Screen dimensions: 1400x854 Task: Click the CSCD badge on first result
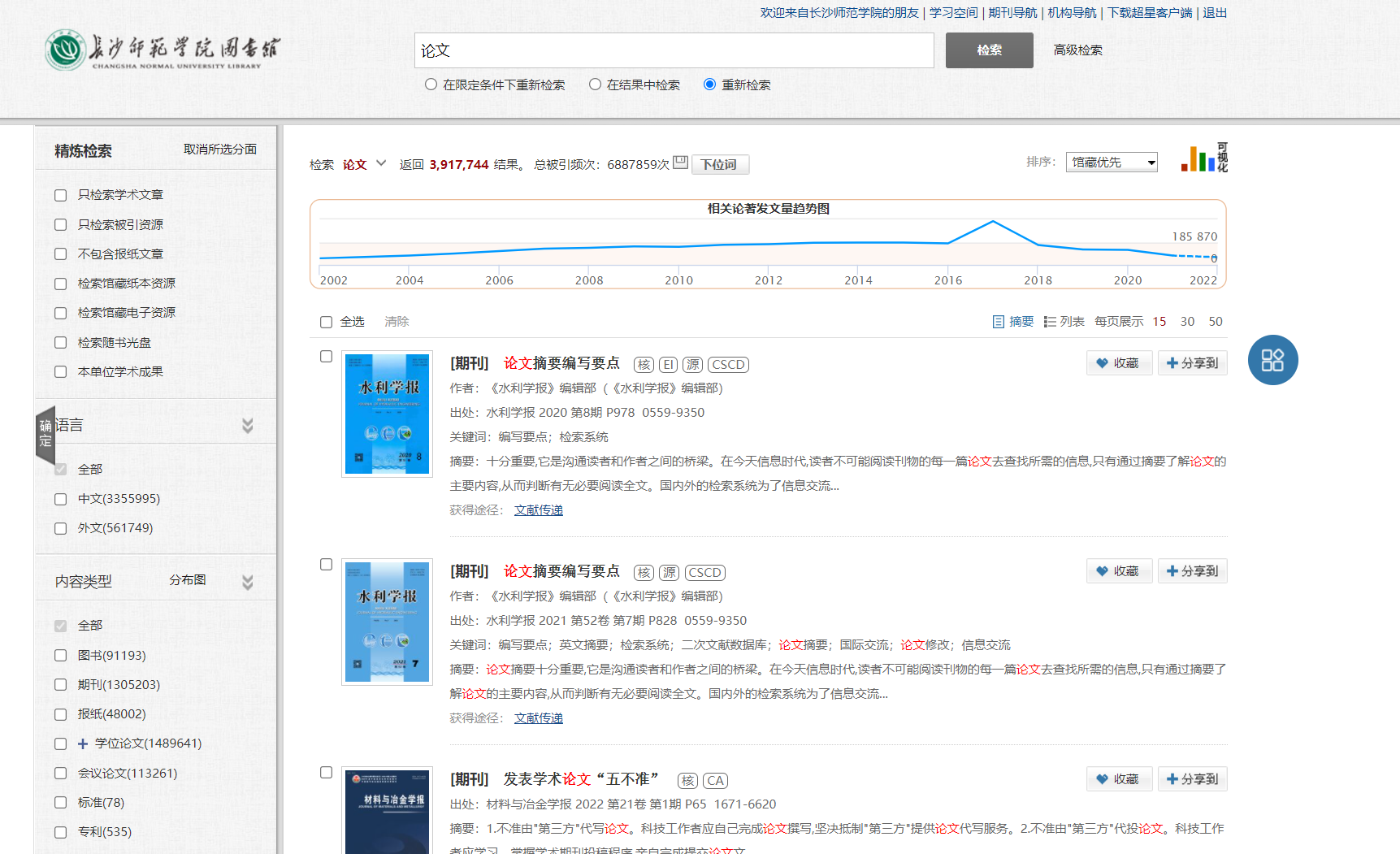pyautogui.click(x=728, y=365)
